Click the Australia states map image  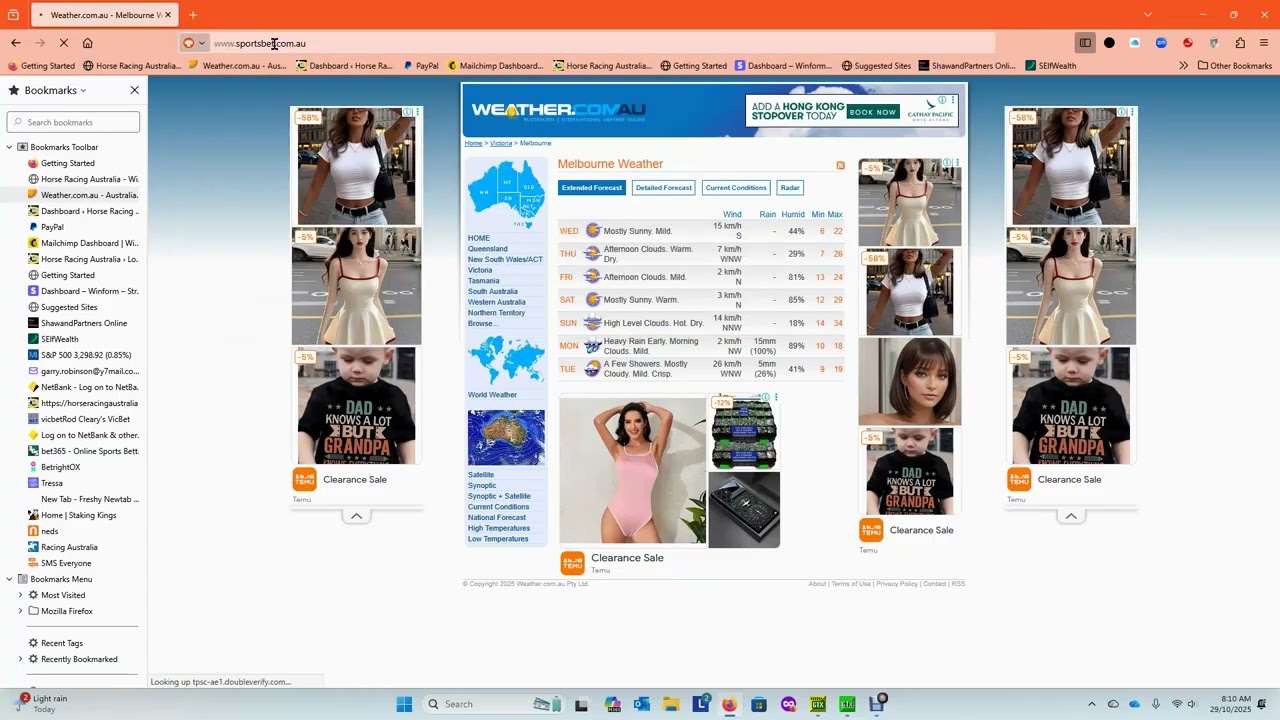coord(507,194)
